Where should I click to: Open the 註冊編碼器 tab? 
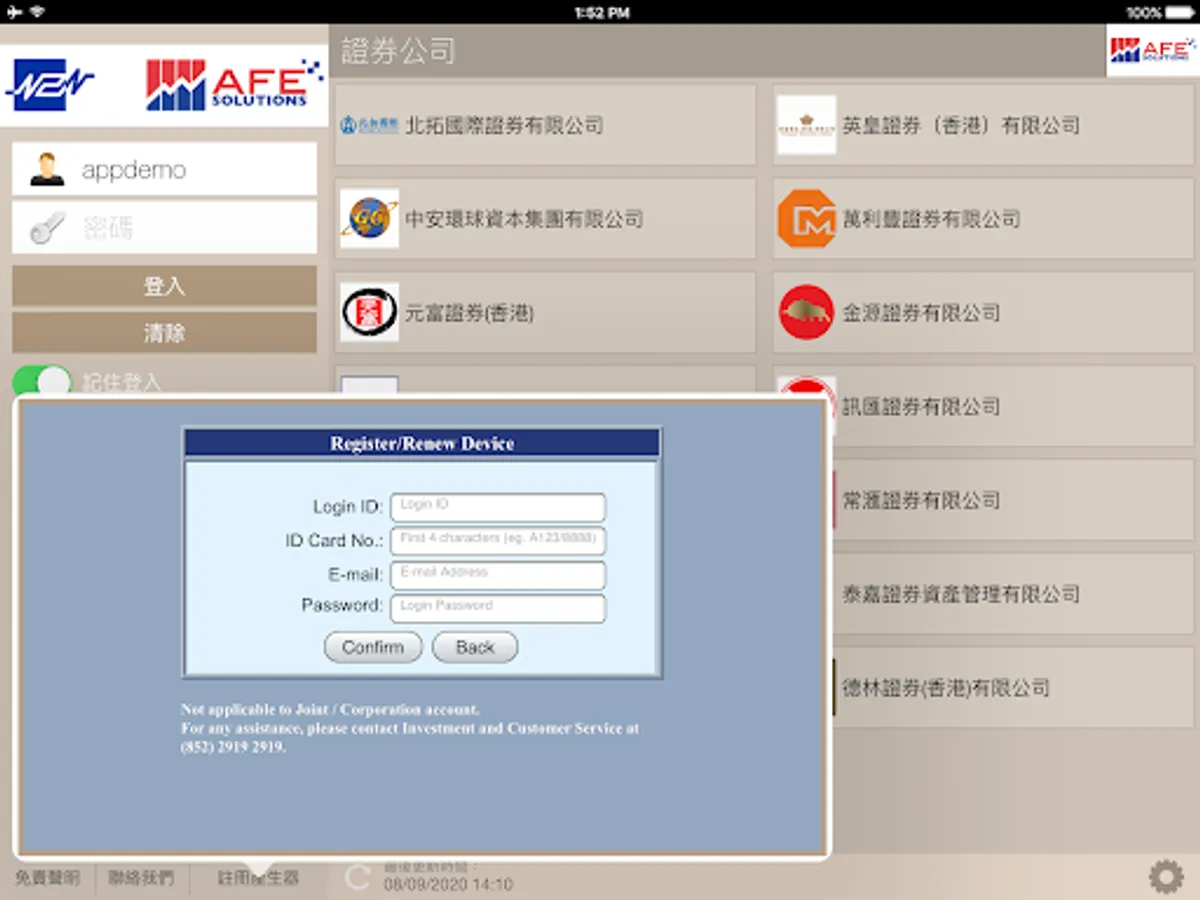(x=258, y=878)
